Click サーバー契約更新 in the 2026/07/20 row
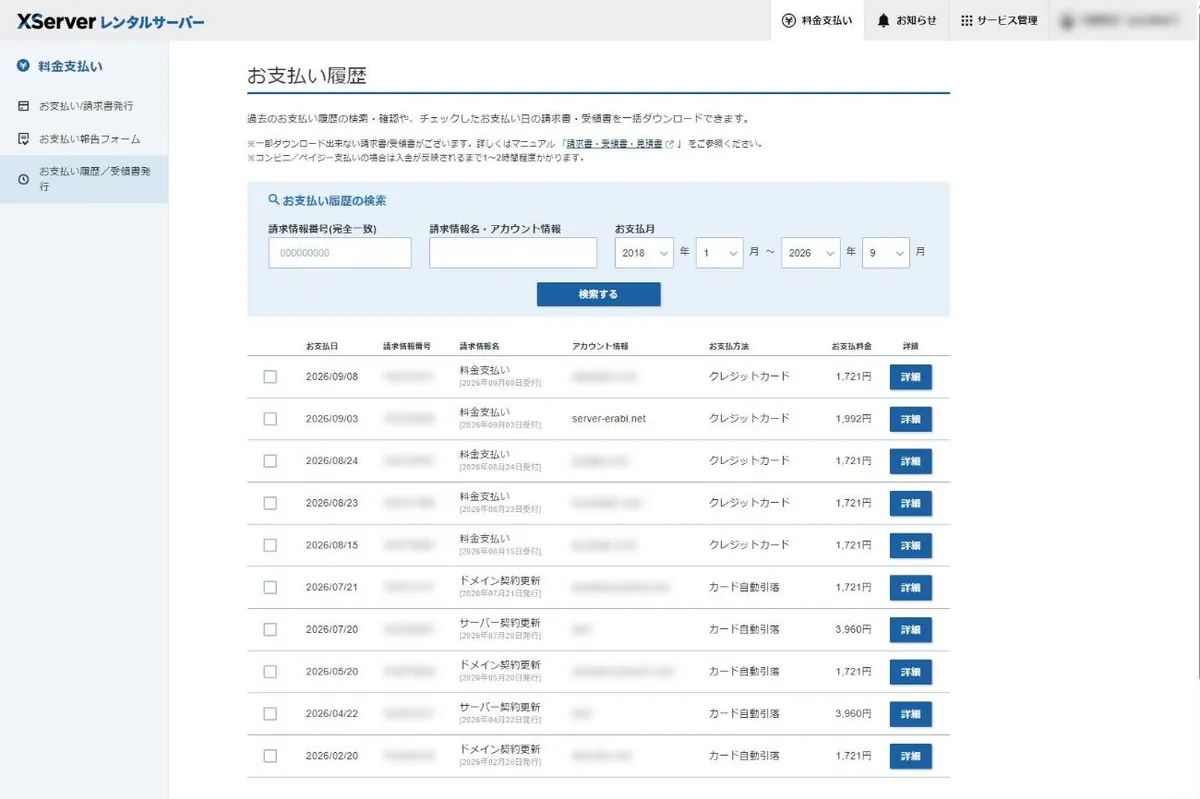1200x799 pixels. pos(500,622)
